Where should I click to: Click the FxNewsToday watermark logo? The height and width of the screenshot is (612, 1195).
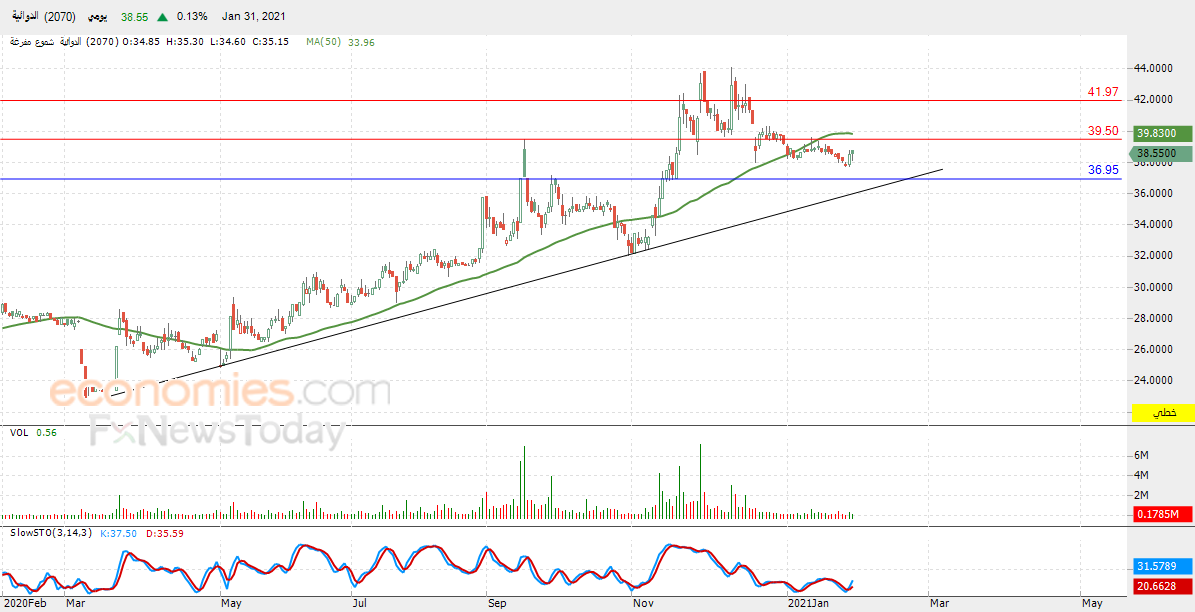coord(217,432)
